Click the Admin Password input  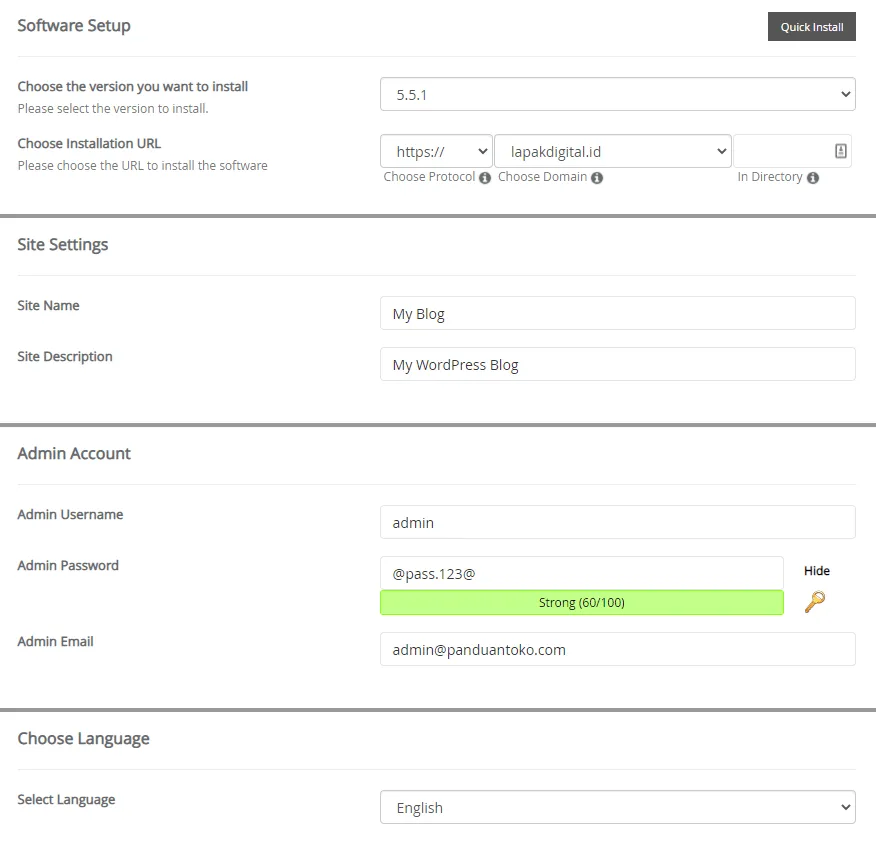[x=582, y=572]
